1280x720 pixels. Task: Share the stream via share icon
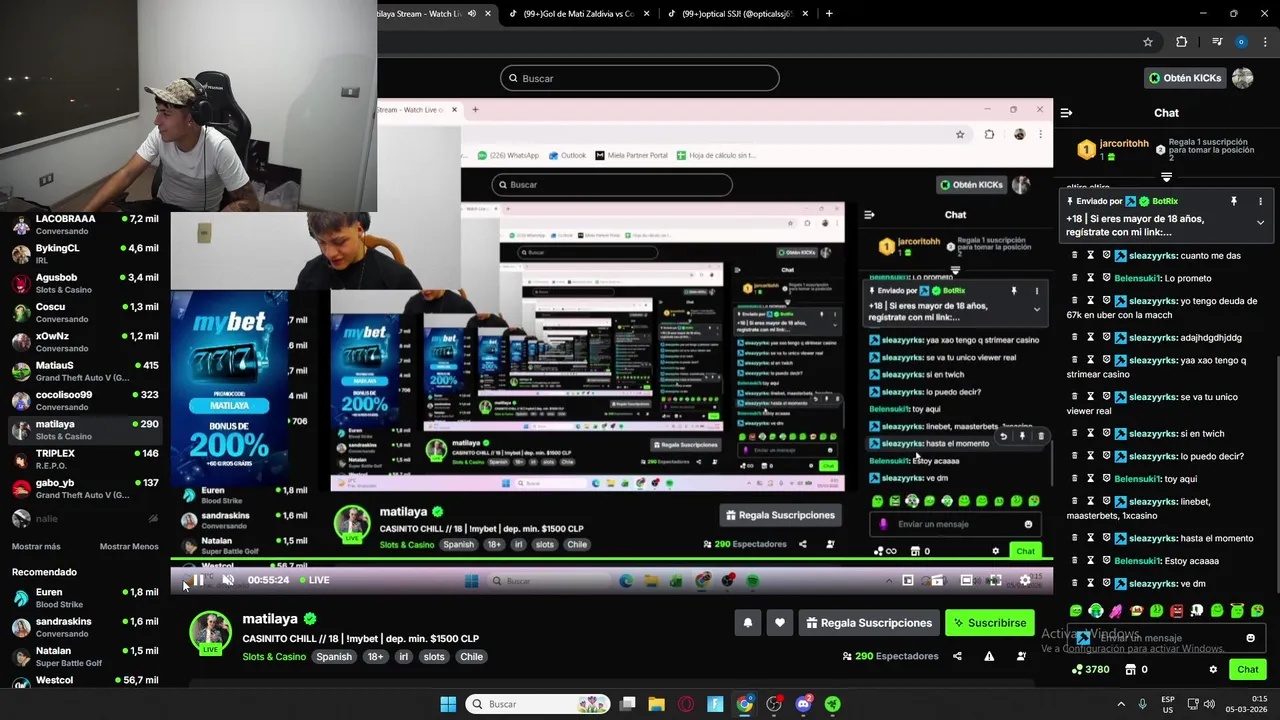pos(957,657)
